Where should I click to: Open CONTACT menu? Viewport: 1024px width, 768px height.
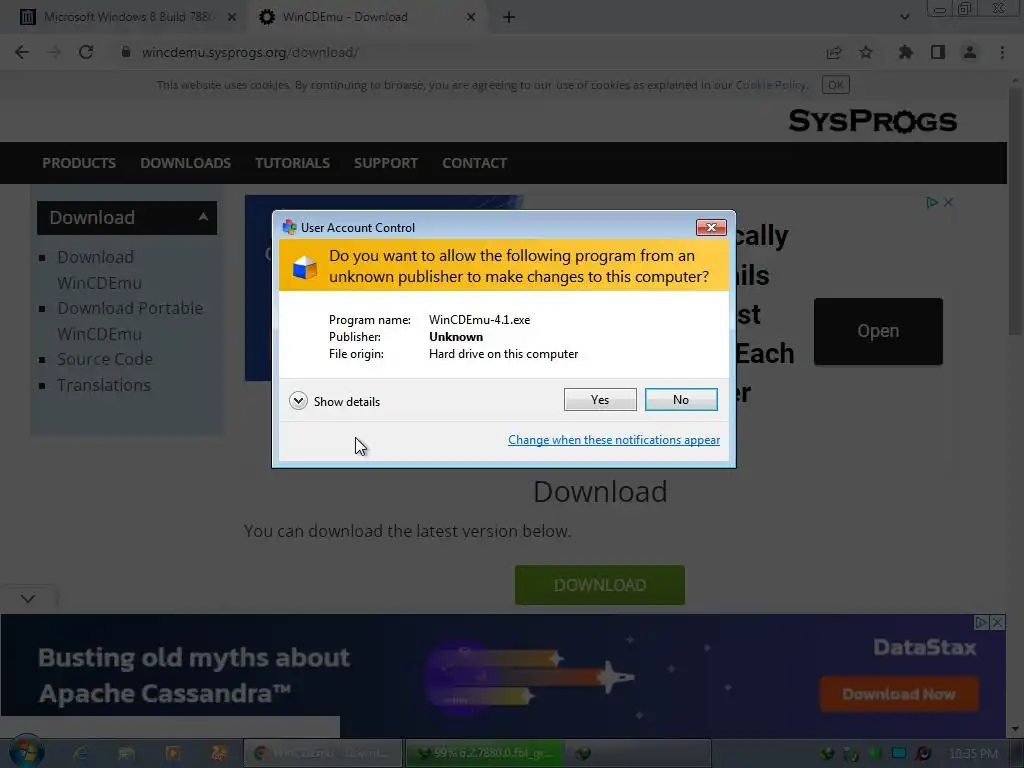[475, 163]
